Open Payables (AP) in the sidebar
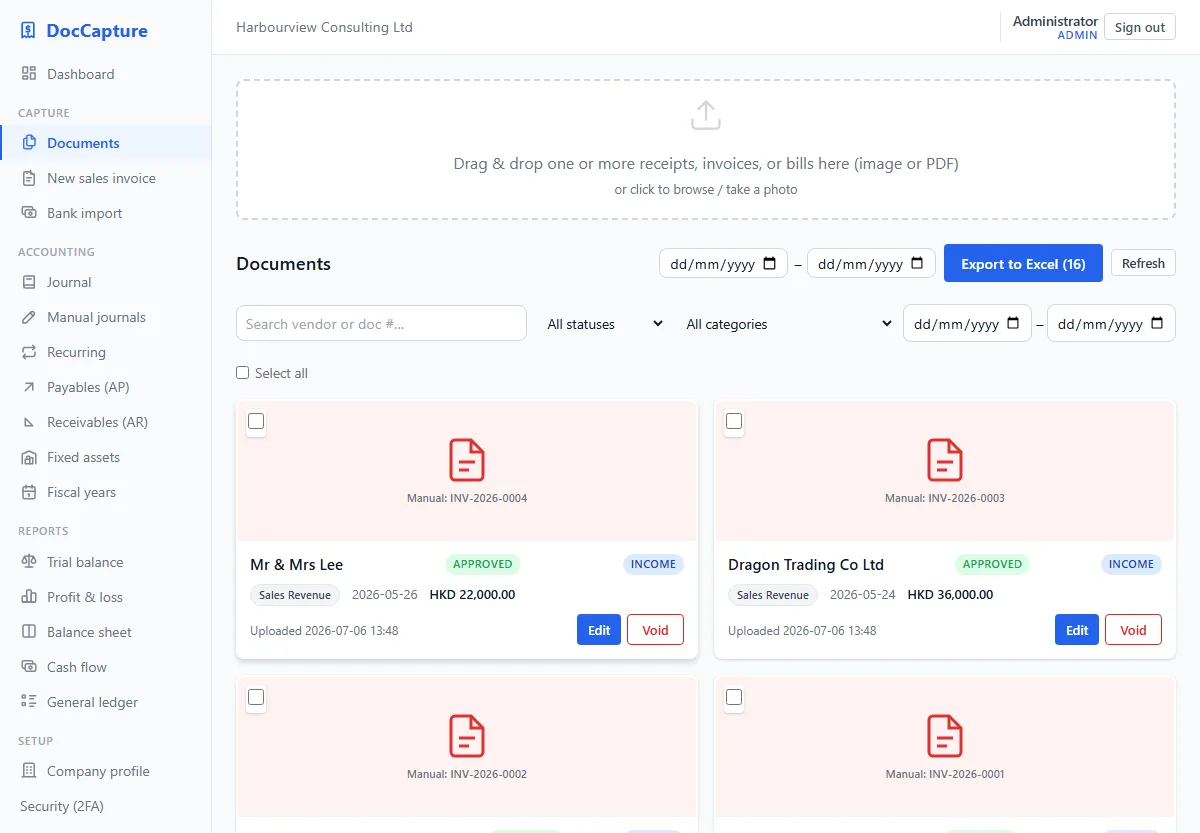1200x833 pixels. point(106,387)
